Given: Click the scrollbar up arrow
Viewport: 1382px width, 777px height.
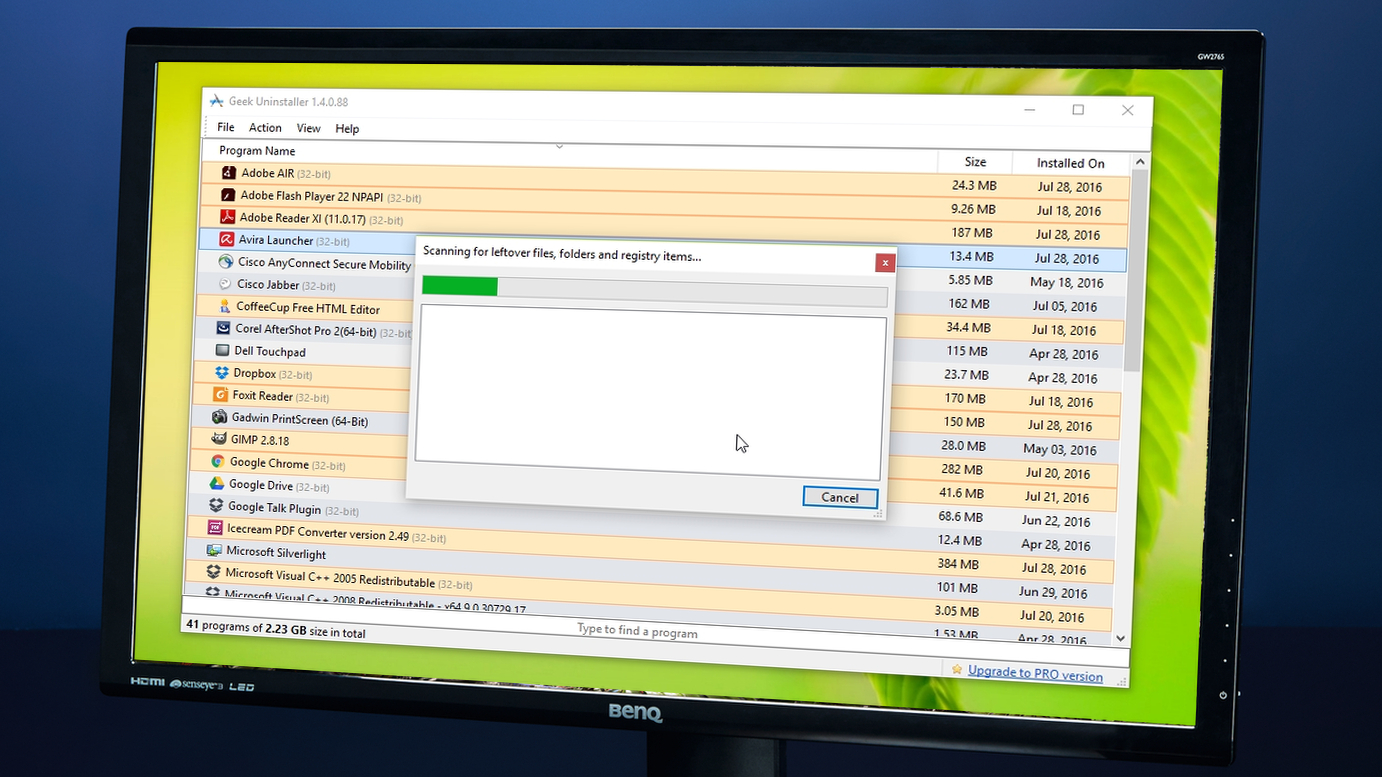Looking at the screenshot, I should coord(1139,162).
